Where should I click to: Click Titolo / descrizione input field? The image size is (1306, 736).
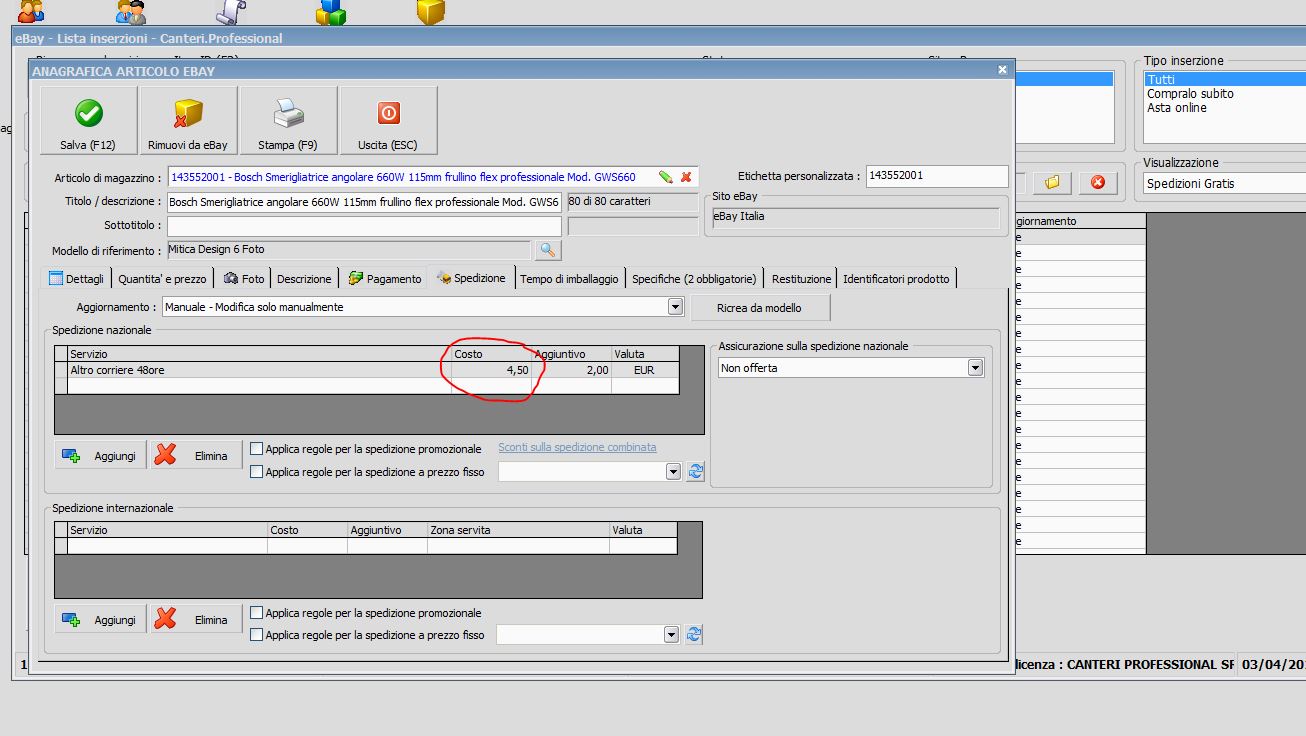(364, 202)
